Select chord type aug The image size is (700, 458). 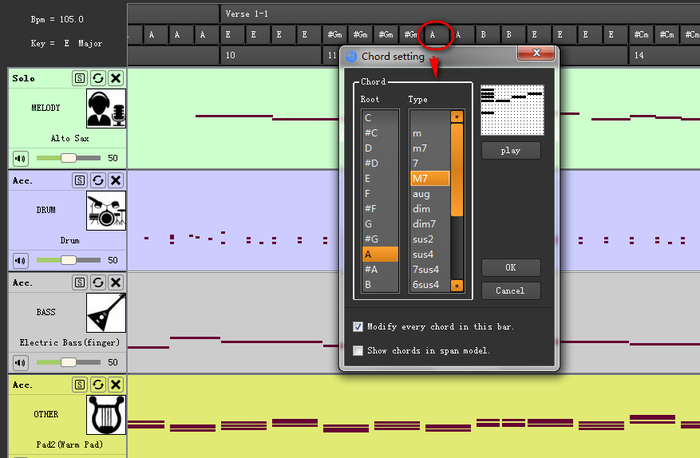tap(430, 194)
